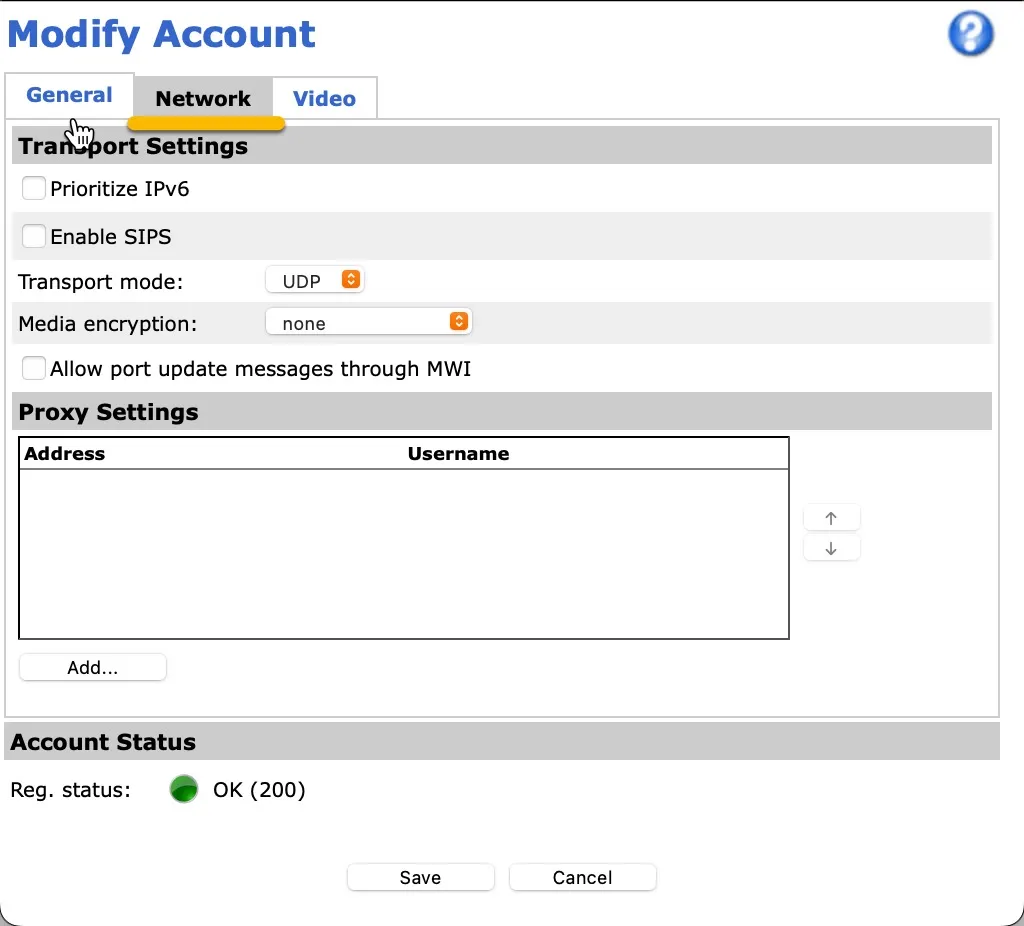Switch to the General tab
Screen dimensions: 1024x926
[69, 95]
